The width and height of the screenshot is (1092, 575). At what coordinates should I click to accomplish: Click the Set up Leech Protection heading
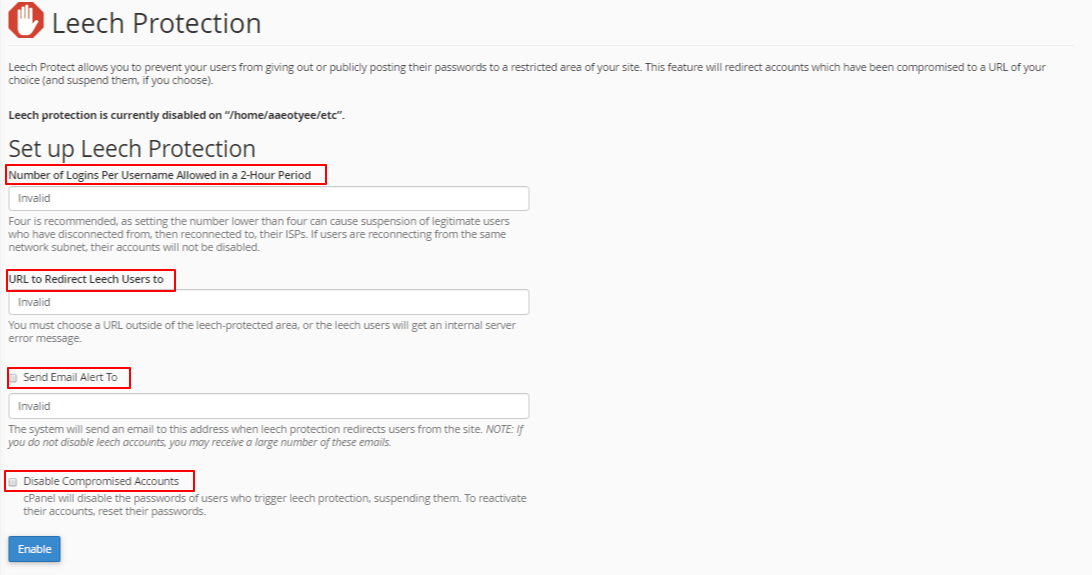pyautogui.click(x=132, y=148)
